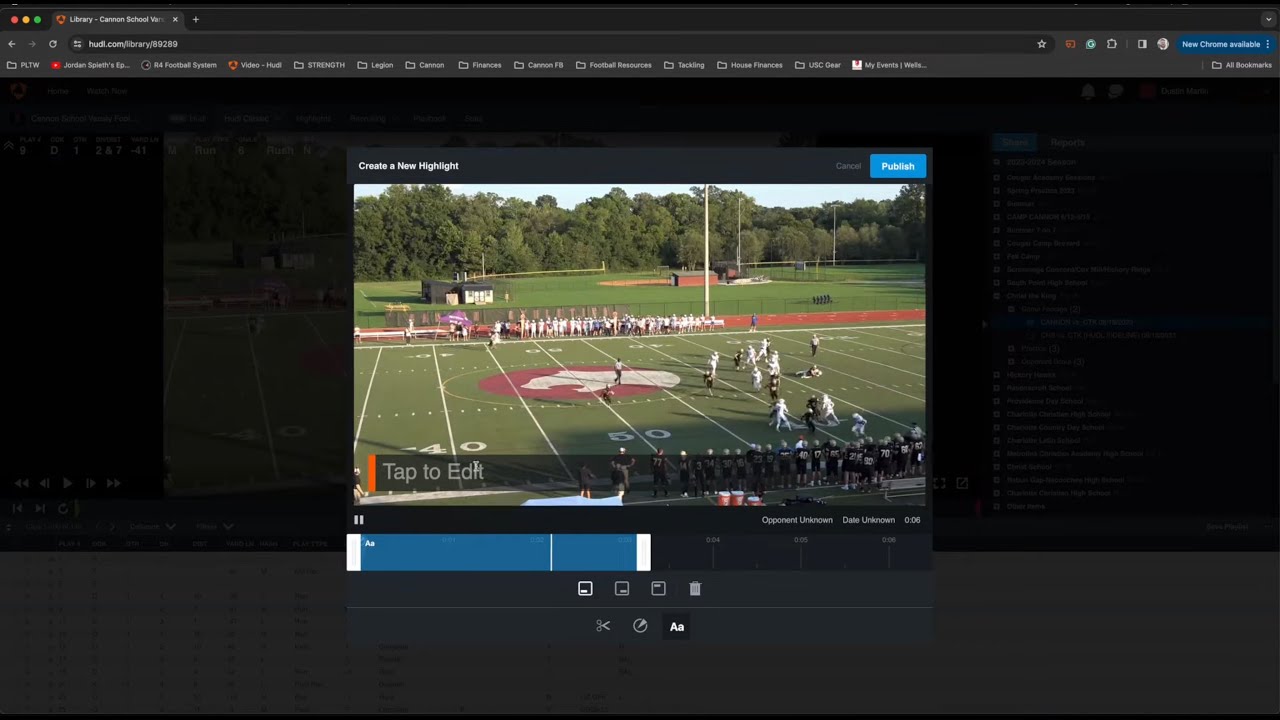Choose bottom-center caption position
Image resolution: width=1280 pixels, height=720 pixels.
(622, 589)
